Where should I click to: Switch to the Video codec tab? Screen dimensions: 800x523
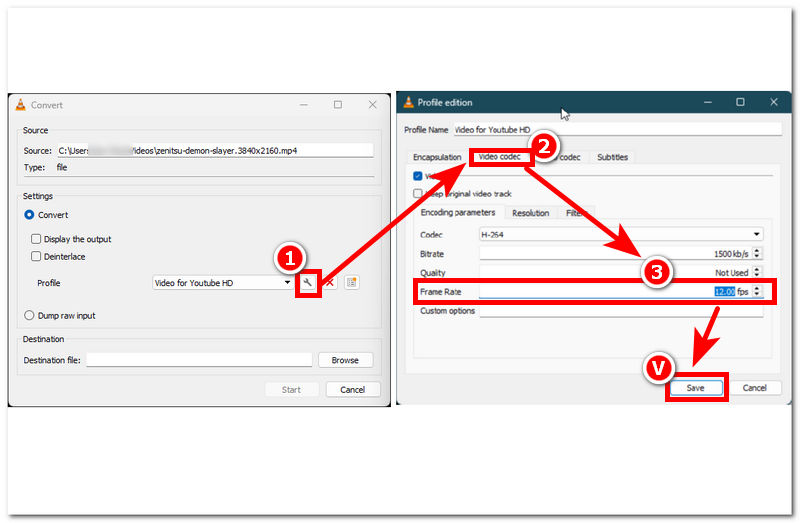click(x=499, y=157)
